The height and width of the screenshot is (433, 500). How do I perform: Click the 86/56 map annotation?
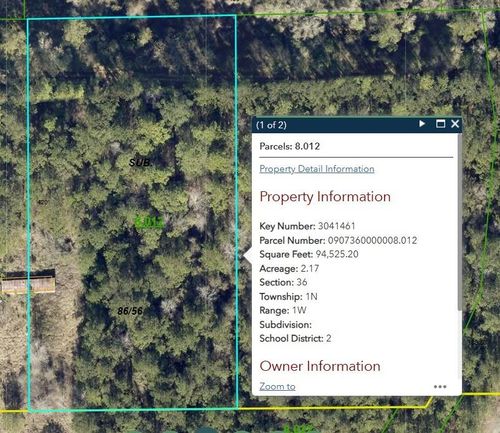pos(130,311)
